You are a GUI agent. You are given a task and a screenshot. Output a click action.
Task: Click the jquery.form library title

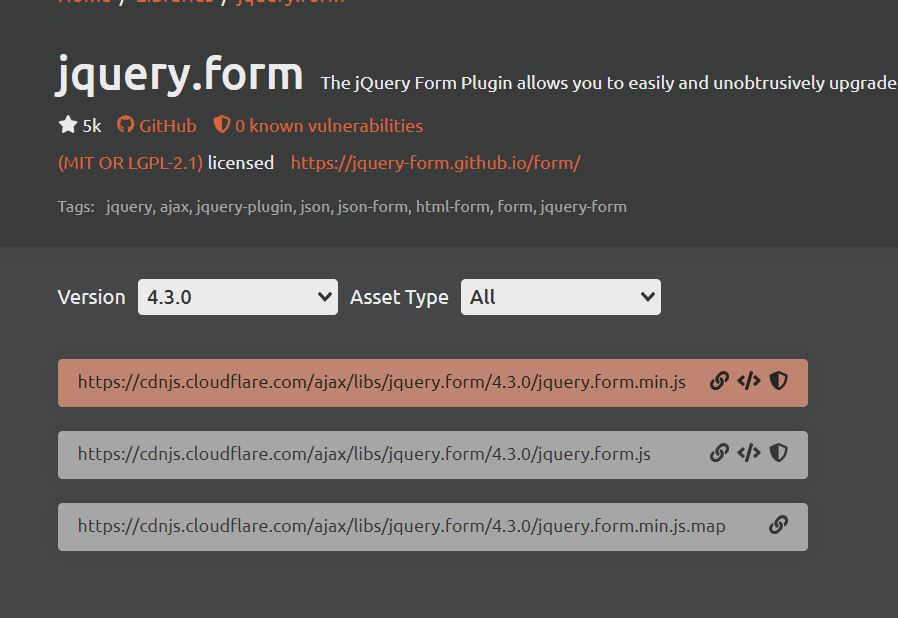[179, 75]
